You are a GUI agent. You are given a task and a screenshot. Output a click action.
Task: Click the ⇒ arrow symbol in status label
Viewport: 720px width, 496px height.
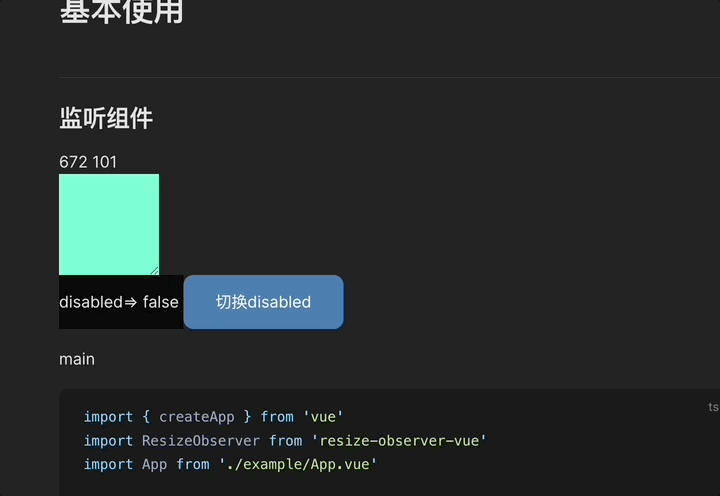click(x=131, y=303)
